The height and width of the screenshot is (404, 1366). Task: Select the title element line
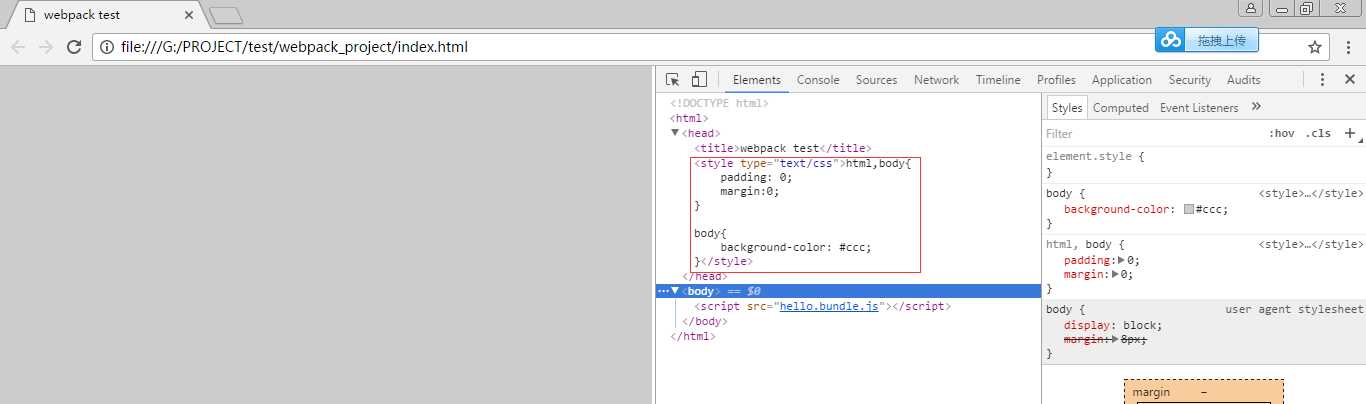click(x=782, y=148)
